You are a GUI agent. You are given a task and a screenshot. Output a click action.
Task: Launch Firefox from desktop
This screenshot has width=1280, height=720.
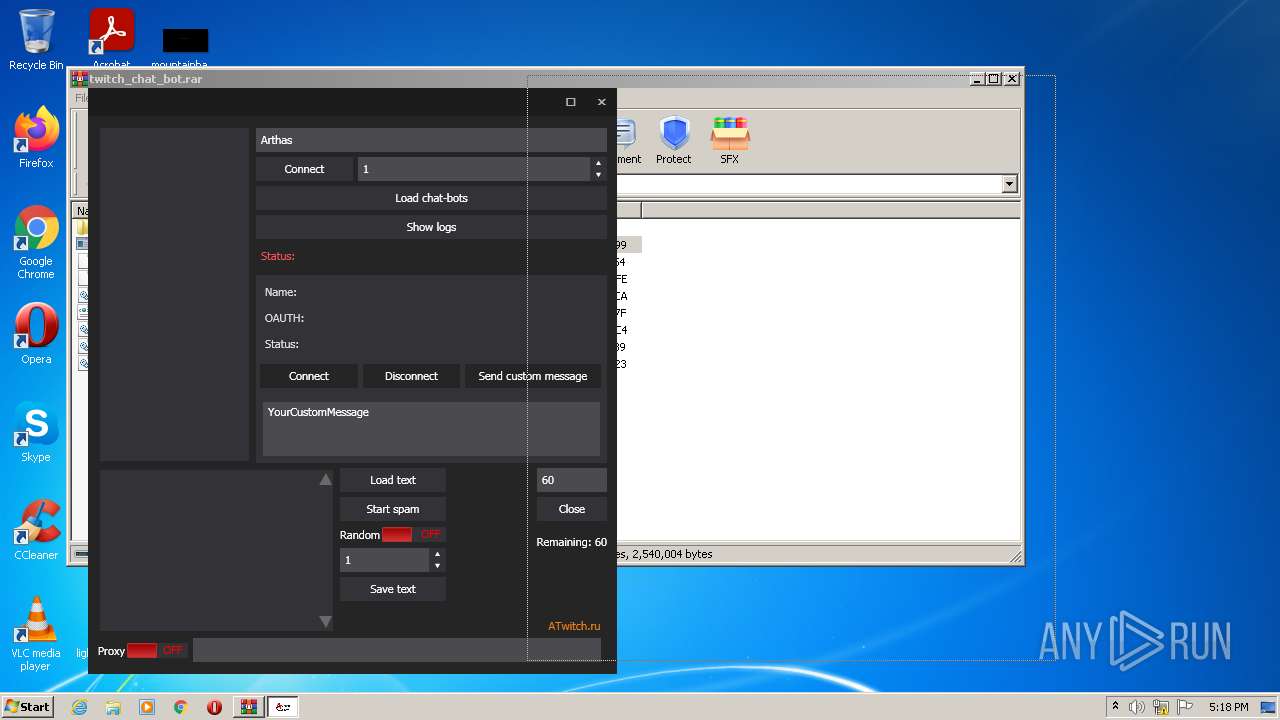(x=36, y=138)
